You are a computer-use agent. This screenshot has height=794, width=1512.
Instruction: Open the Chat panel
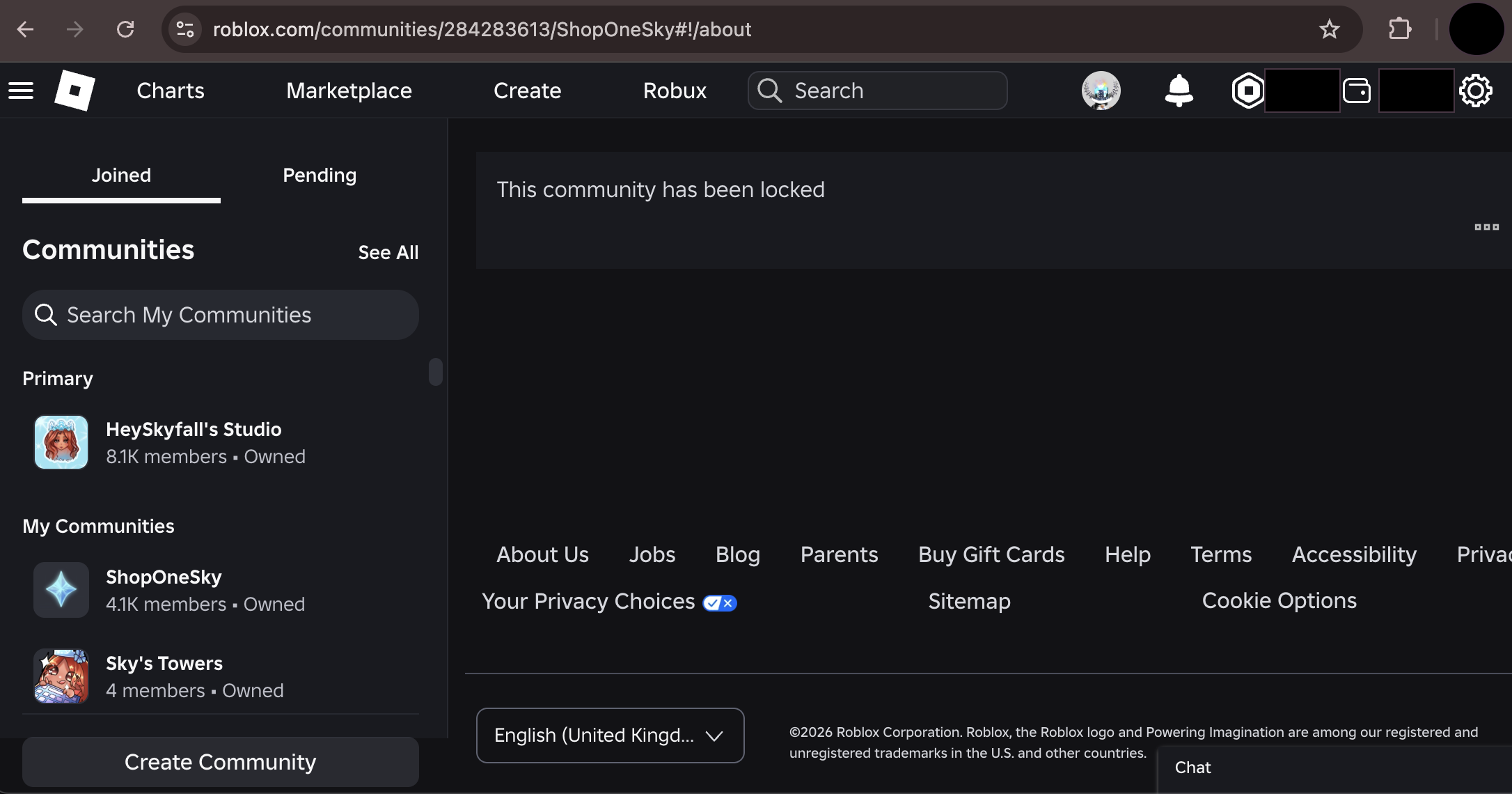[x=1333, y=769]
